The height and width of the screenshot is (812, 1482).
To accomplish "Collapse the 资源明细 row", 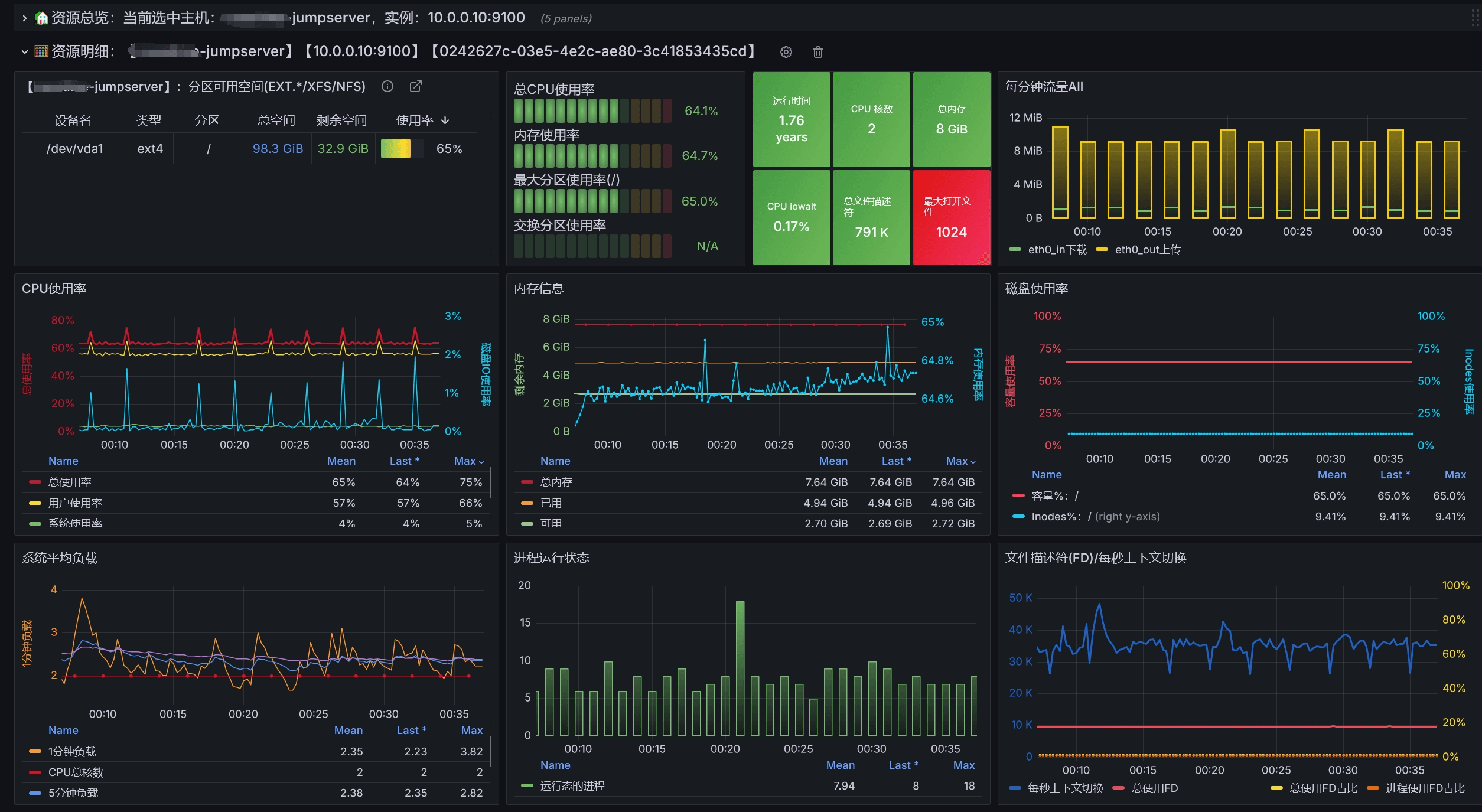I will click(x=24, y=52).
